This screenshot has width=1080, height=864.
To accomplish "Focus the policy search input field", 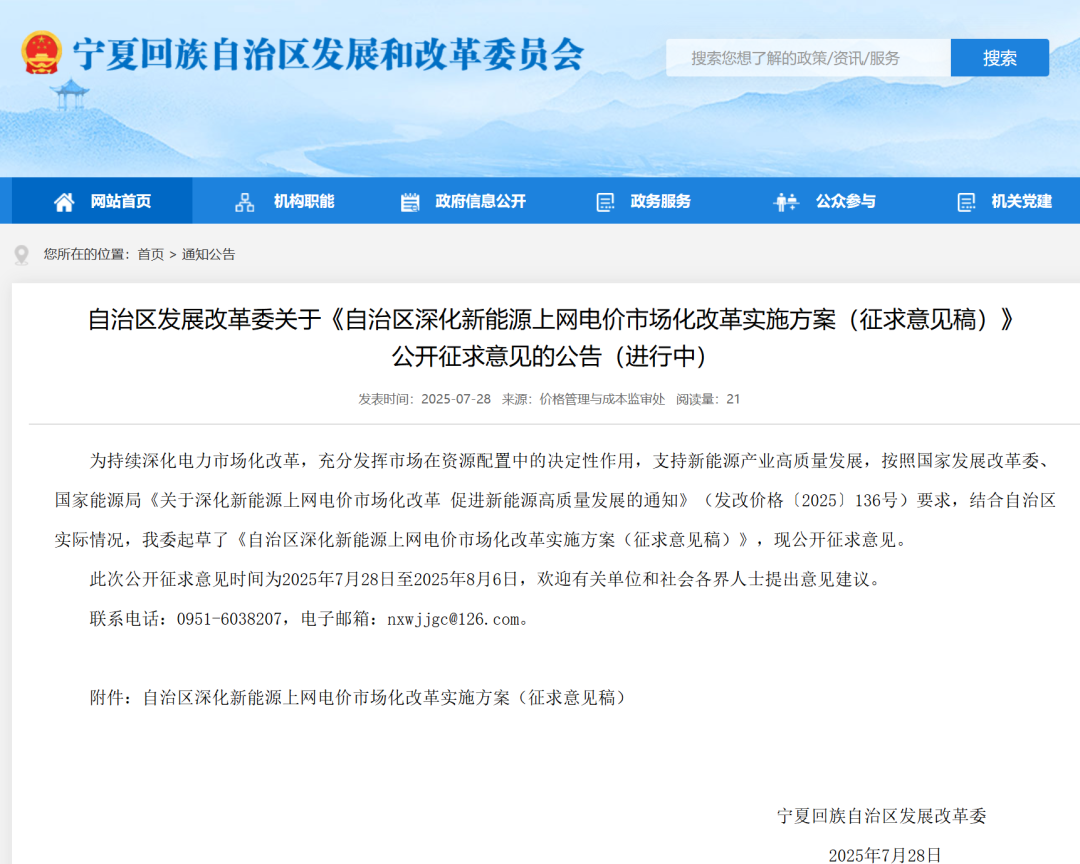I will pos(808,58).
